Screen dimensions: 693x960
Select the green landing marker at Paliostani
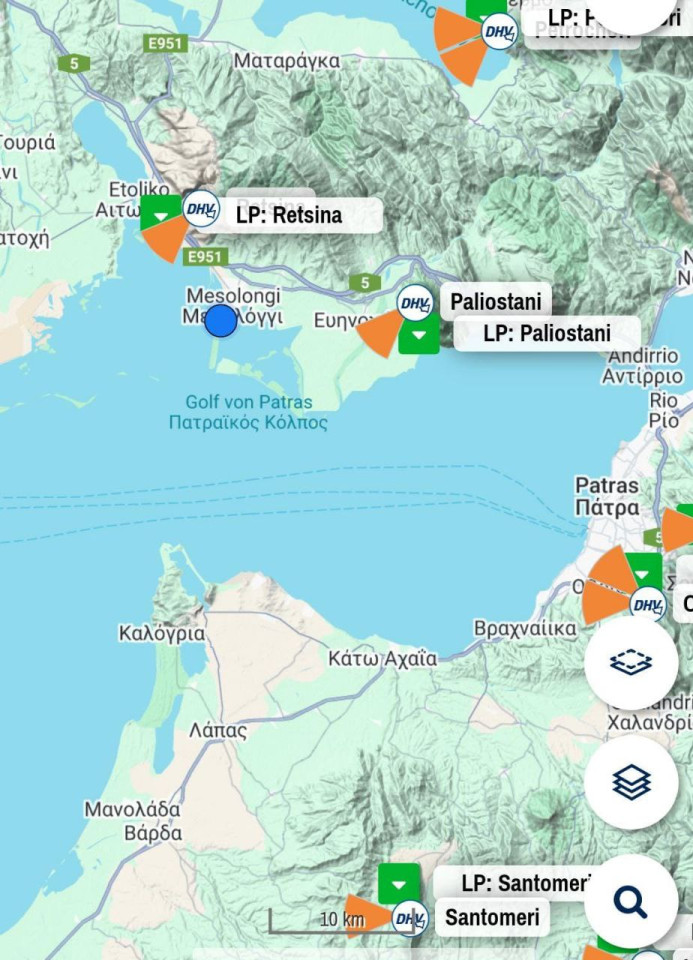pos(419,334)
